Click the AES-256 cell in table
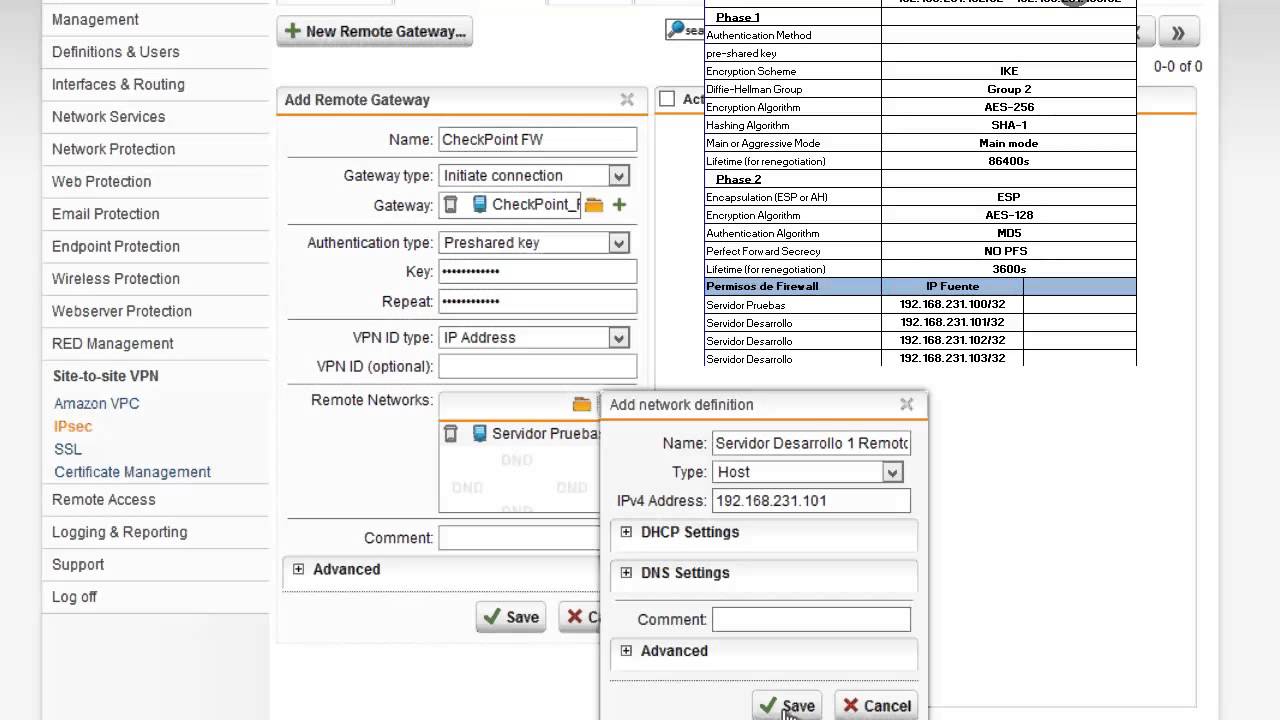 (1009, 107)
